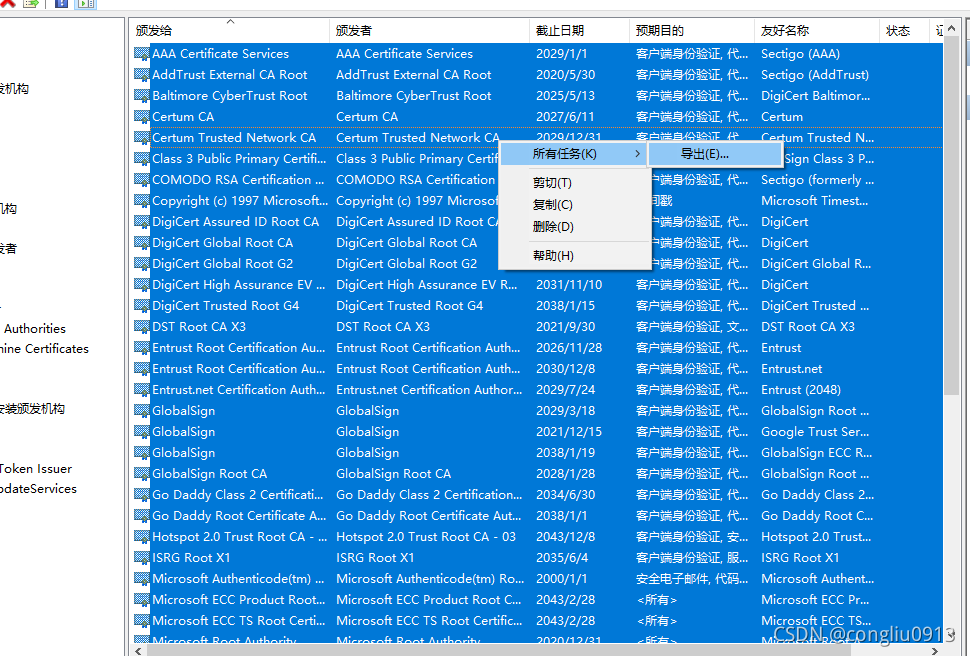This screenshot has height=656, width=970.
Task: Sort by the 友好名称 column header
Action: (x=817, y=31)
